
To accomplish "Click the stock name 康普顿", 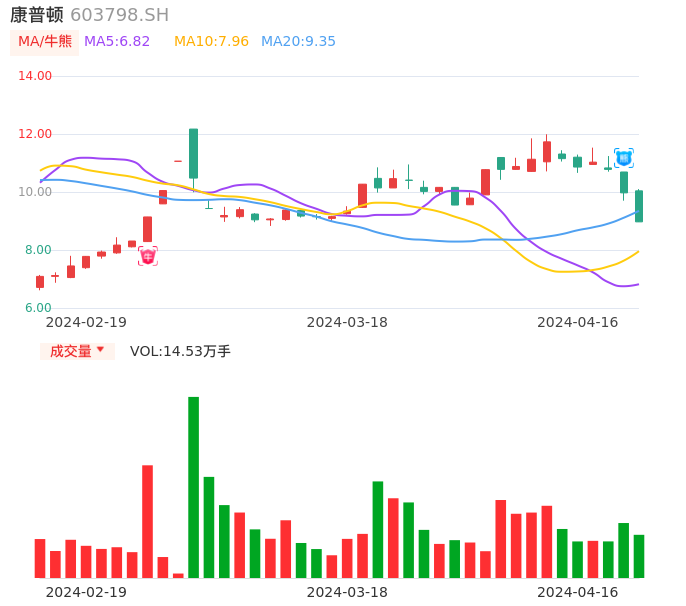I will (37, 15).
